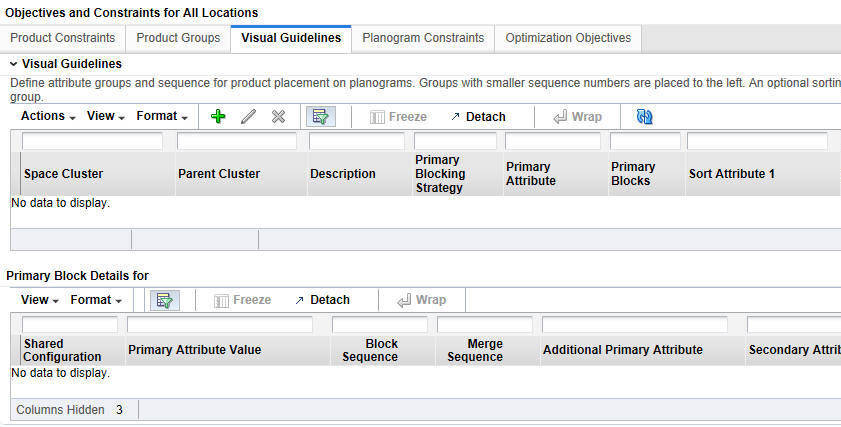The width and height of the screenshot is (841, 427).
Task: Open the View menu in Primary Block Details
Action: (40, 300)
